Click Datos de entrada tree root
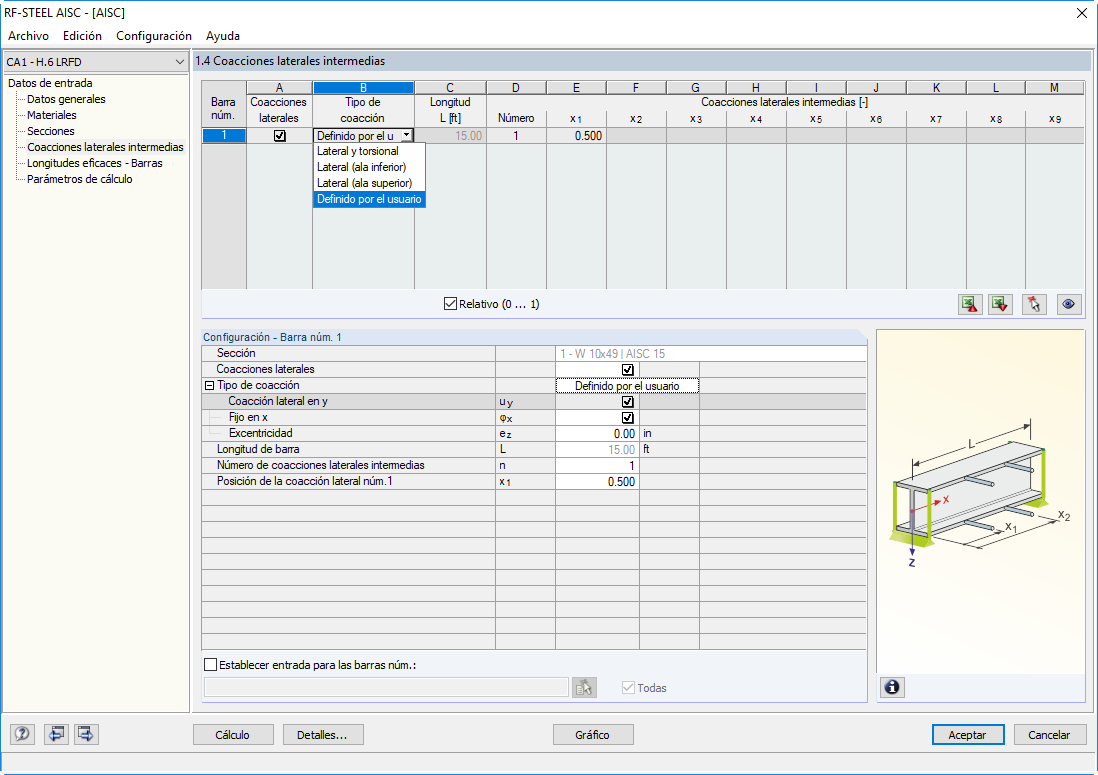Screen dimensions: 1098x775 (50, 83)
